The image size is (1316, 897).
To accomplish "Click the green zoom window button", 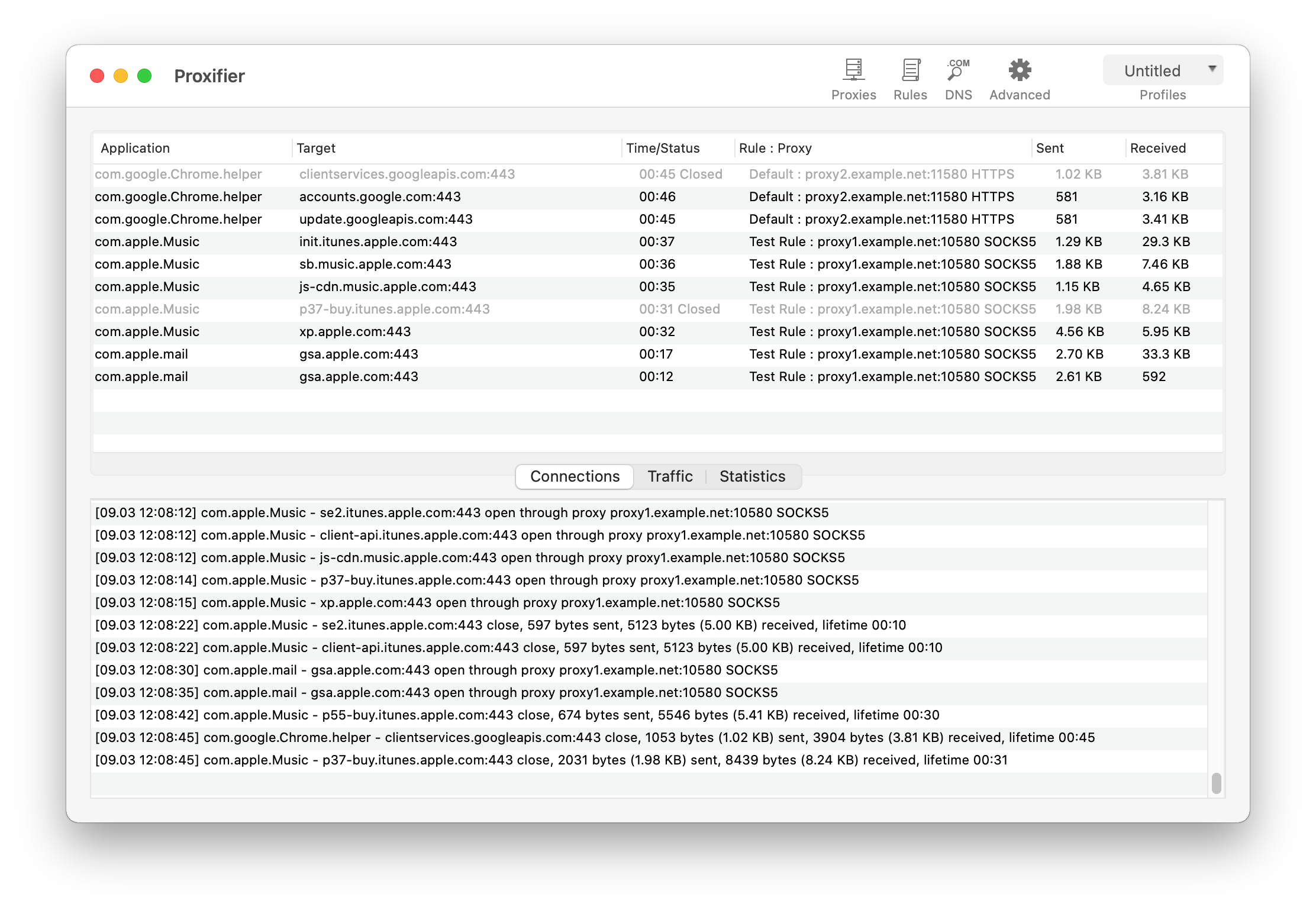I will click(x=144, y=76).
